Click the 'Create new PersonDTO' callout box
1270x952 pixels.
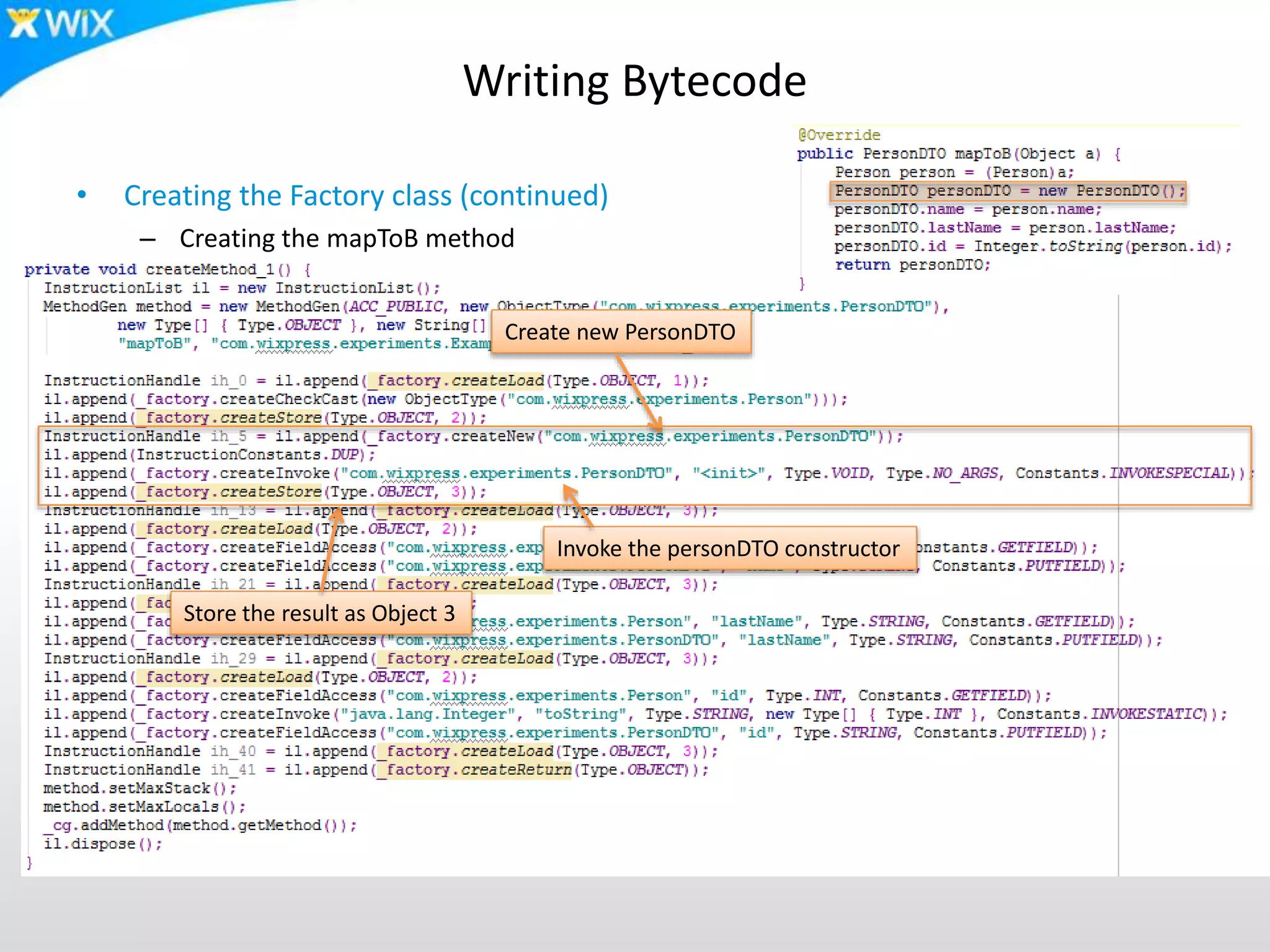(x=620, y=332)
